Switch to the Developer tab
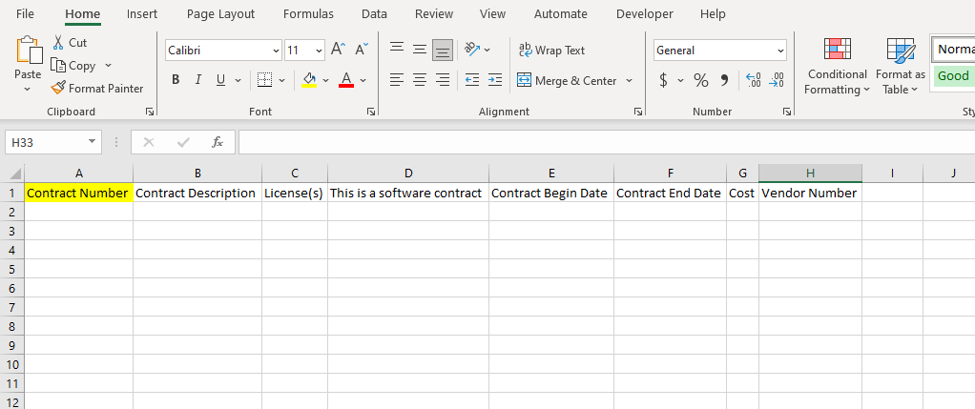The width and height of the screenshot is (975, 409). click(x=644, y=14)
